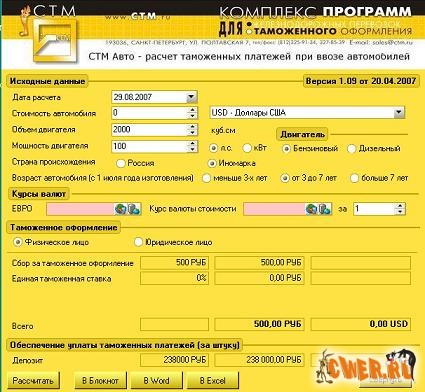
Task: Click the Двигатель group label
Action: [302, 134]
